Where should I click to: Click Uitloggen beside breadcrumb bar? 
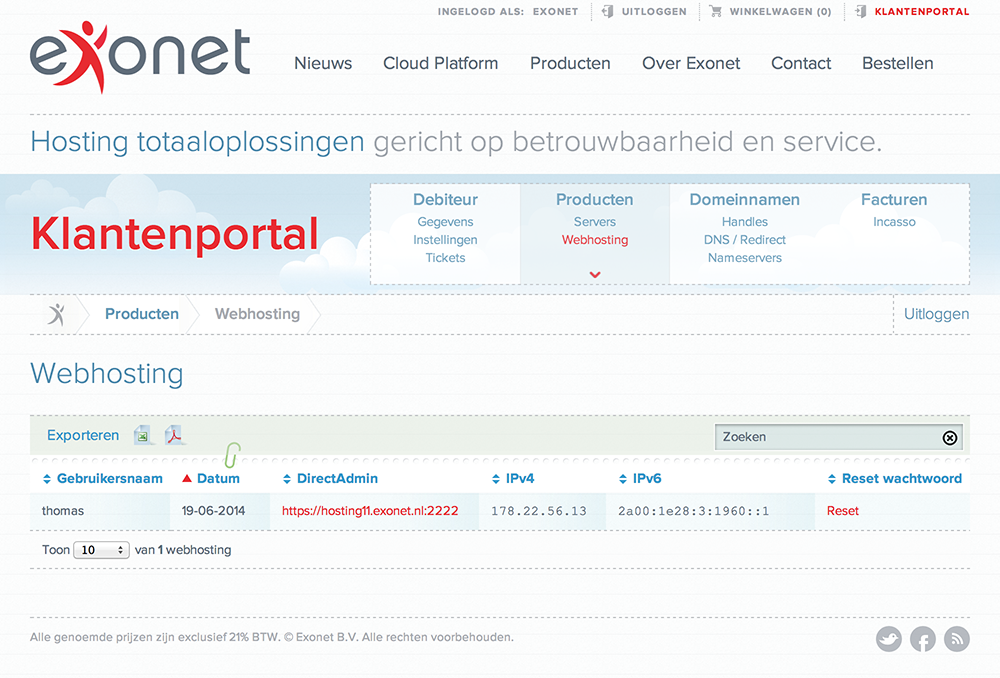tap(936, 314)
